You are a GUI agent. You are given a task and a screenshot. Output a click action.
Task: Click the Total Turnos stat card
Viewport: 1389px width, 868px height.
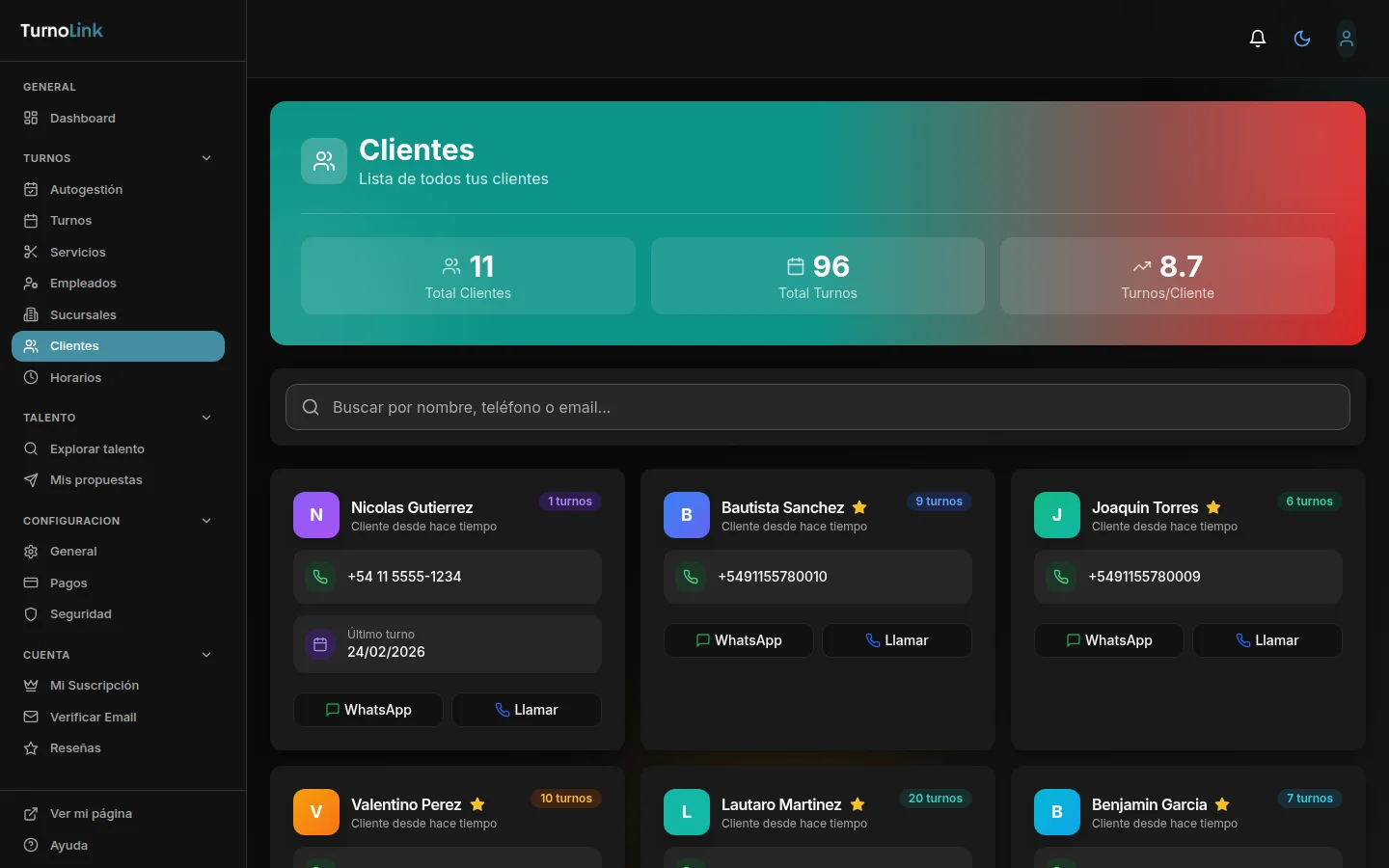tap(817, 276)
